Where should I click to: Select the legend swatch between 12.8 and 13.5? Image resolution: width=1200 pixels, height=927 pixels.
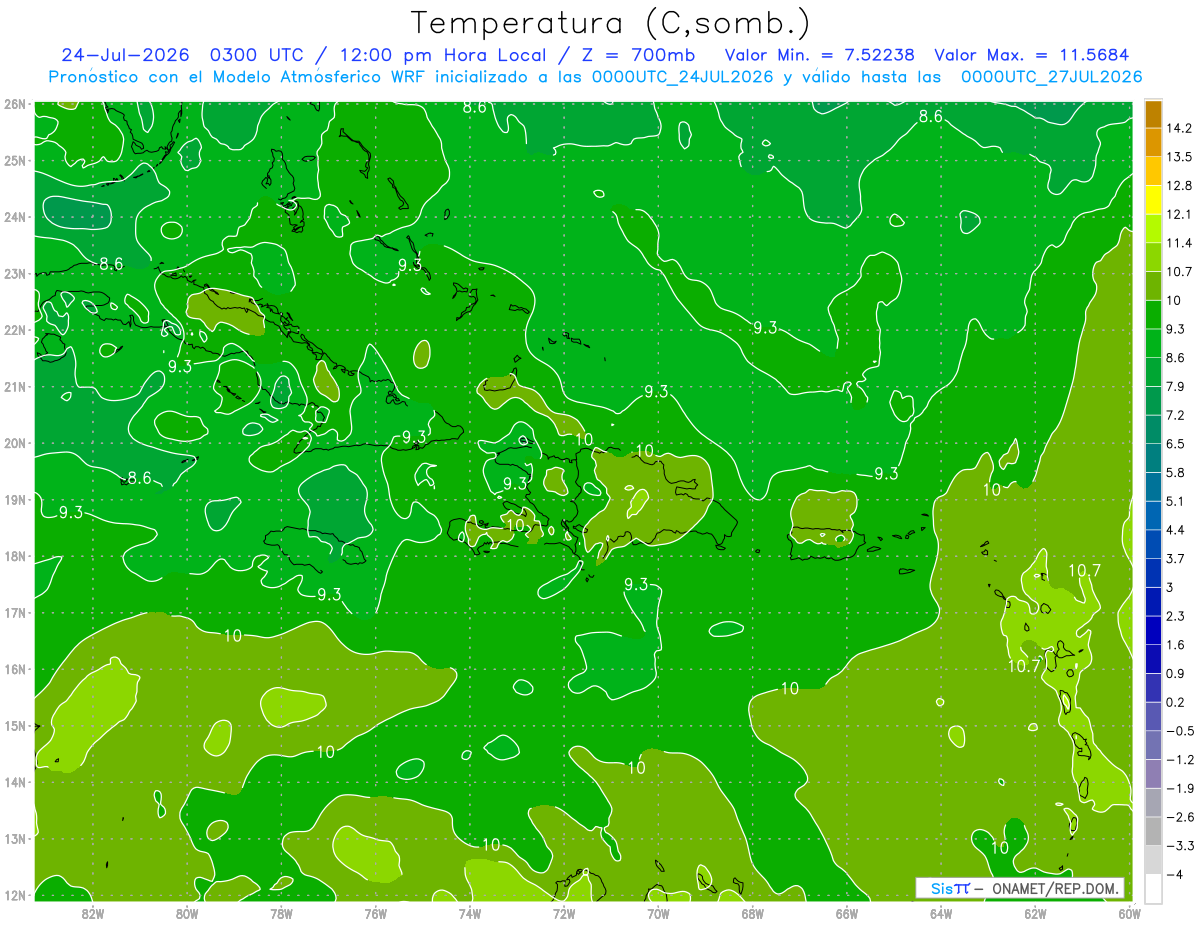(x=1153, y=171)
